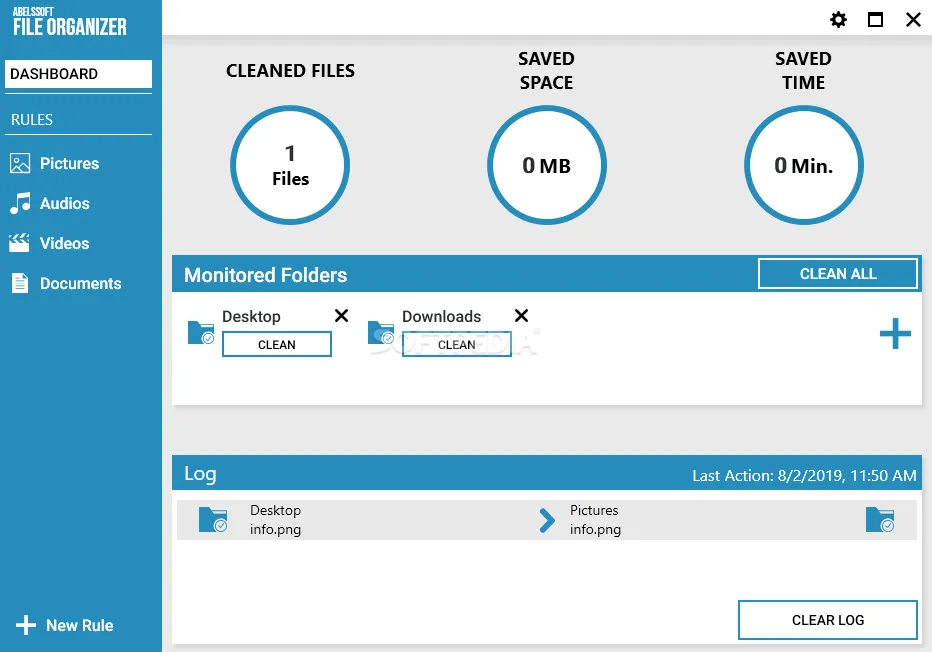Open the Videos rule
932x652 pixels.
tap(64, 243)
